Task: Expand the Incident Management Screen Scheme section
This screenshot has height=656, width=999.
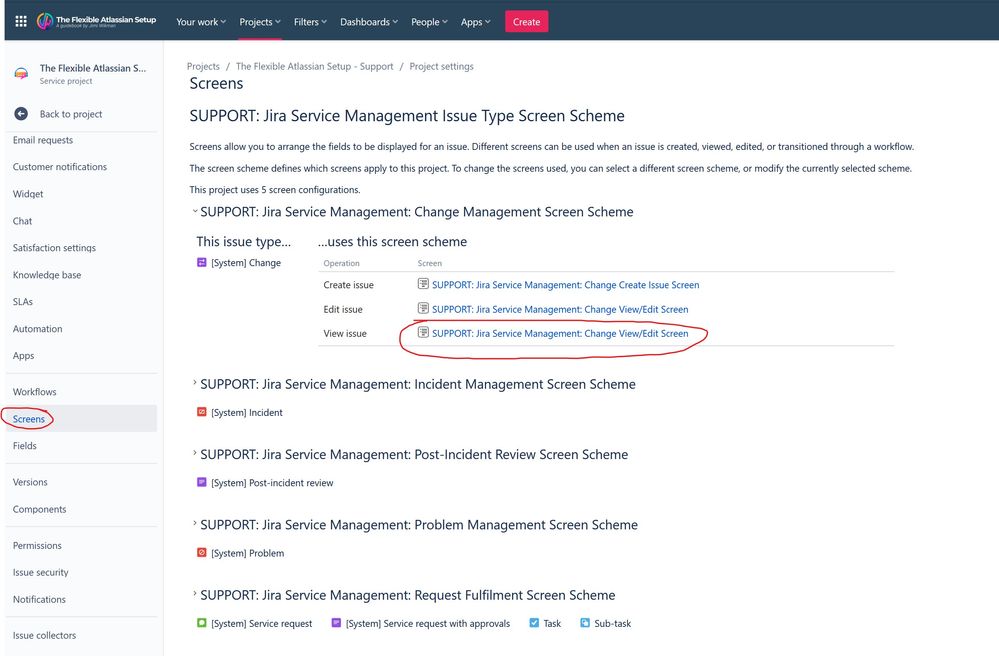Action: [x=194, y=383]
